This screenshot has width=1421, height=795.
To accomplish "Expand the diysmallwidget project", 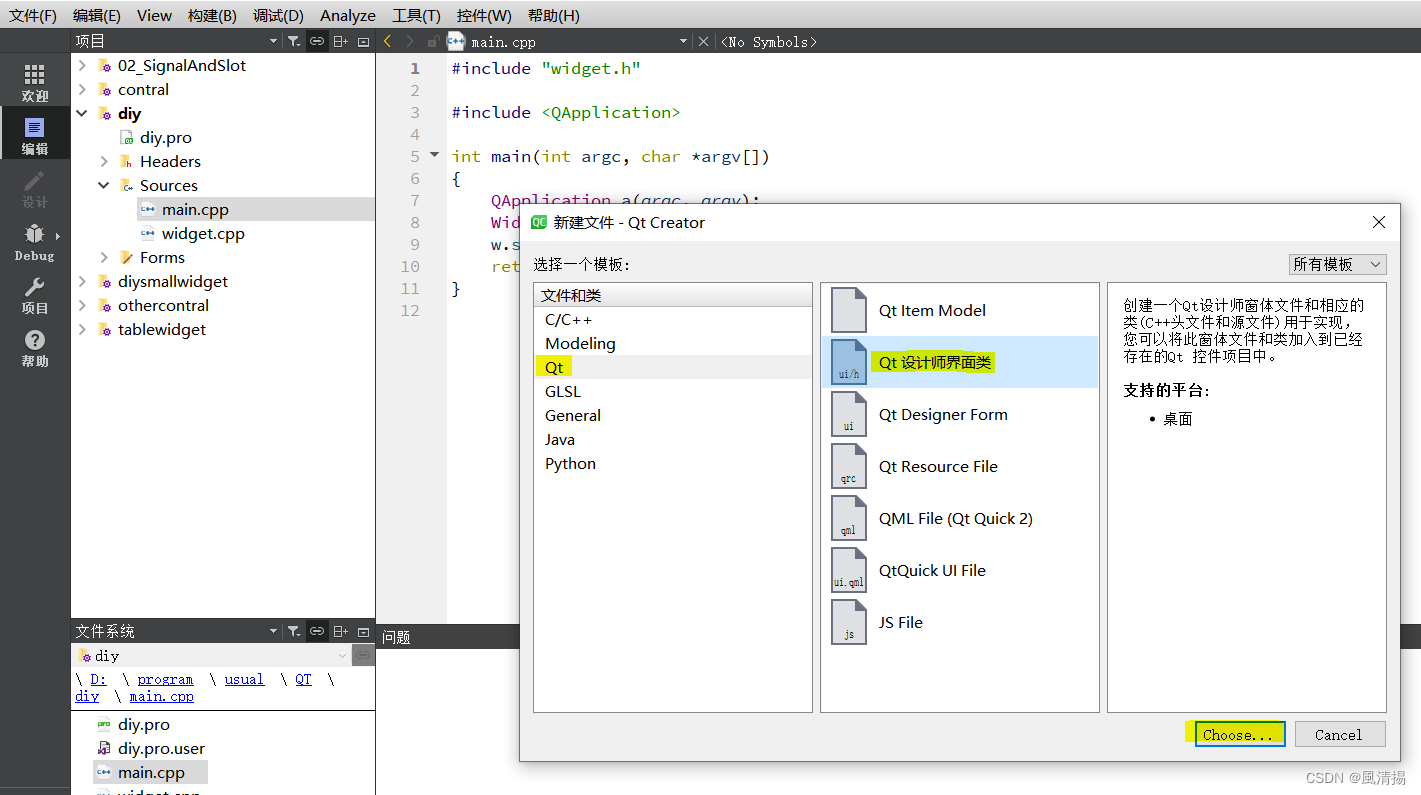I will (82, 281).
